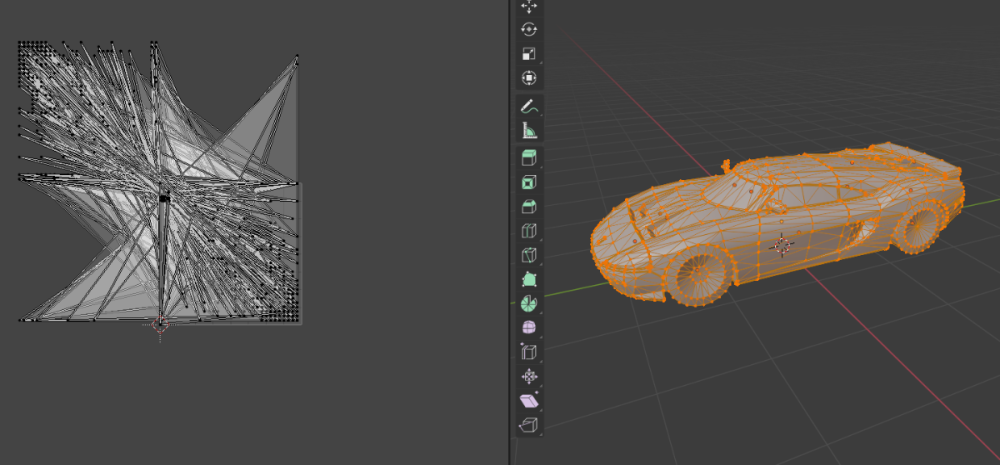Select the Poly Build tool
The image size is (1000, 465).
529,280
